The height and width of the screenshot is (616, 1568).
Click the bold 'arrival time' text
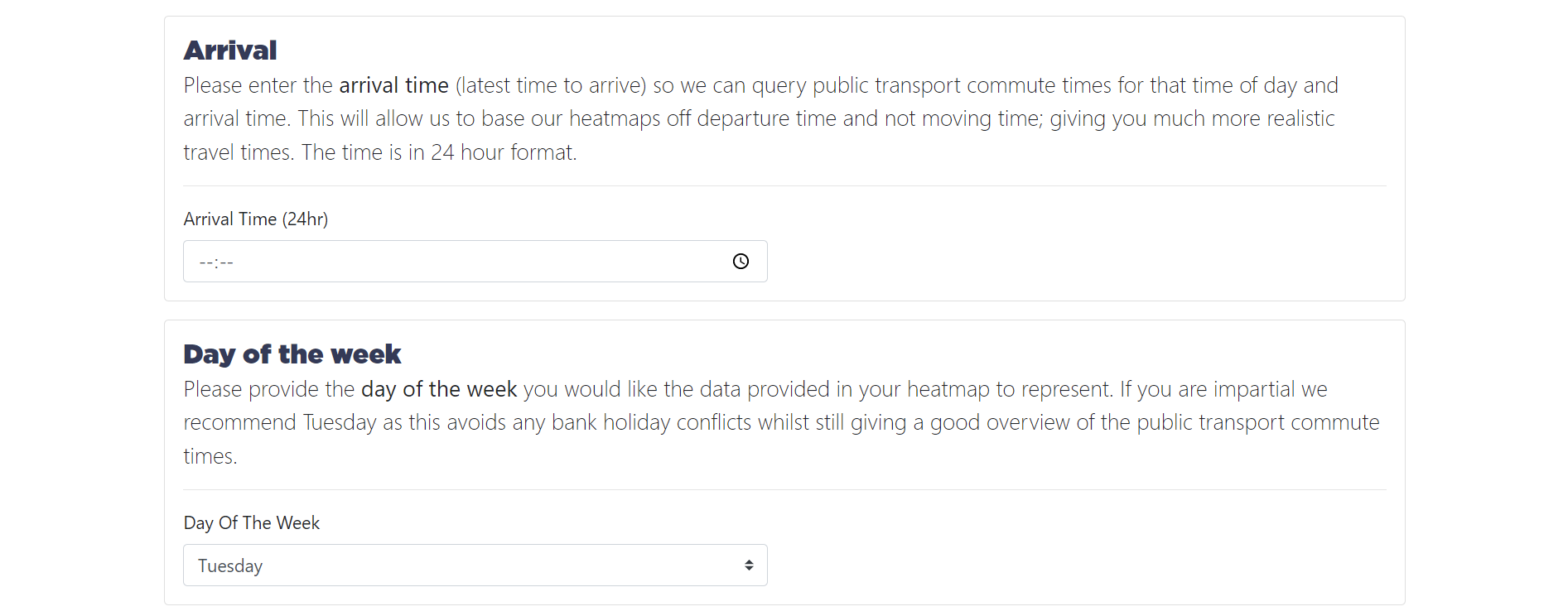[x=394, y=85]
